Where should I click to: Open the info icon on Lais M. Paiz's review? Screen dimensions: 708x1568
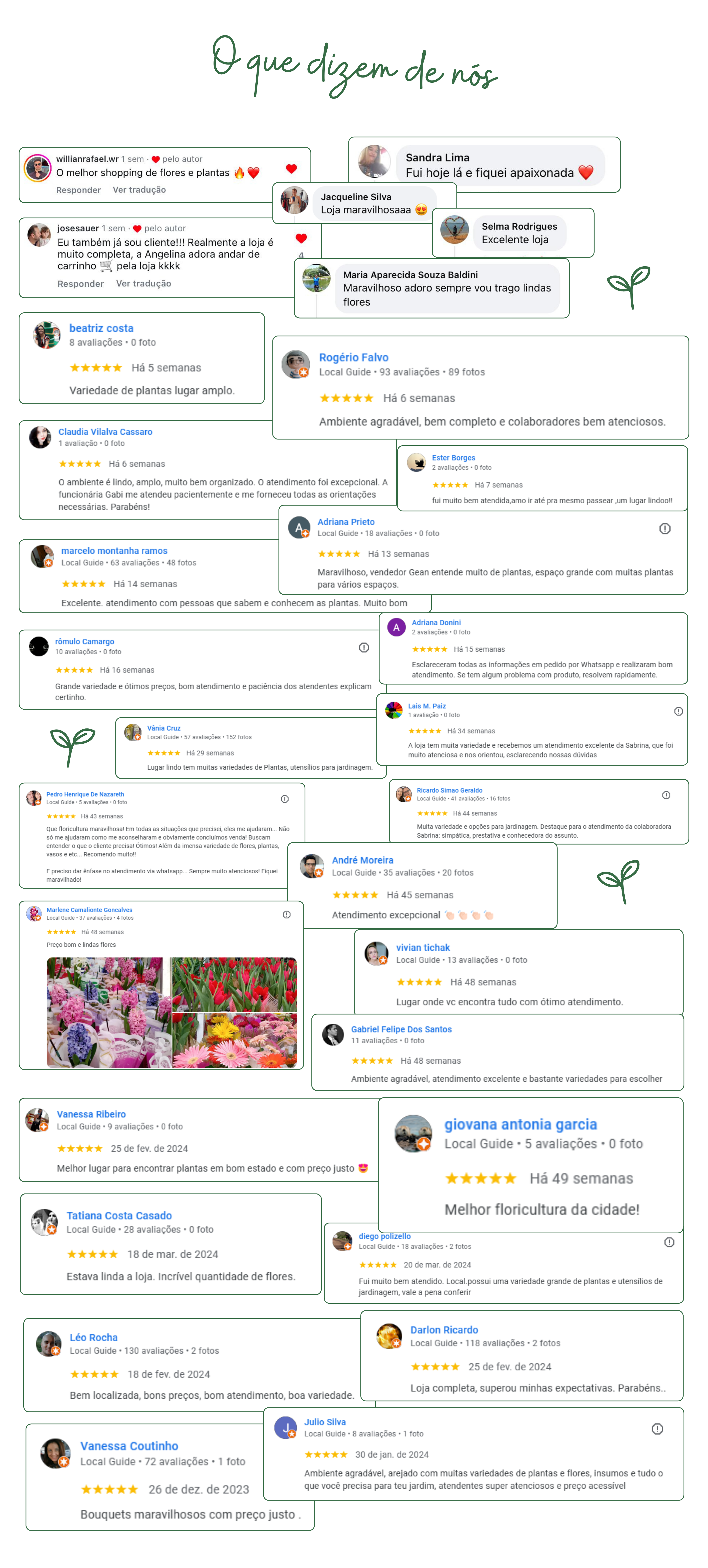point(678,711)
